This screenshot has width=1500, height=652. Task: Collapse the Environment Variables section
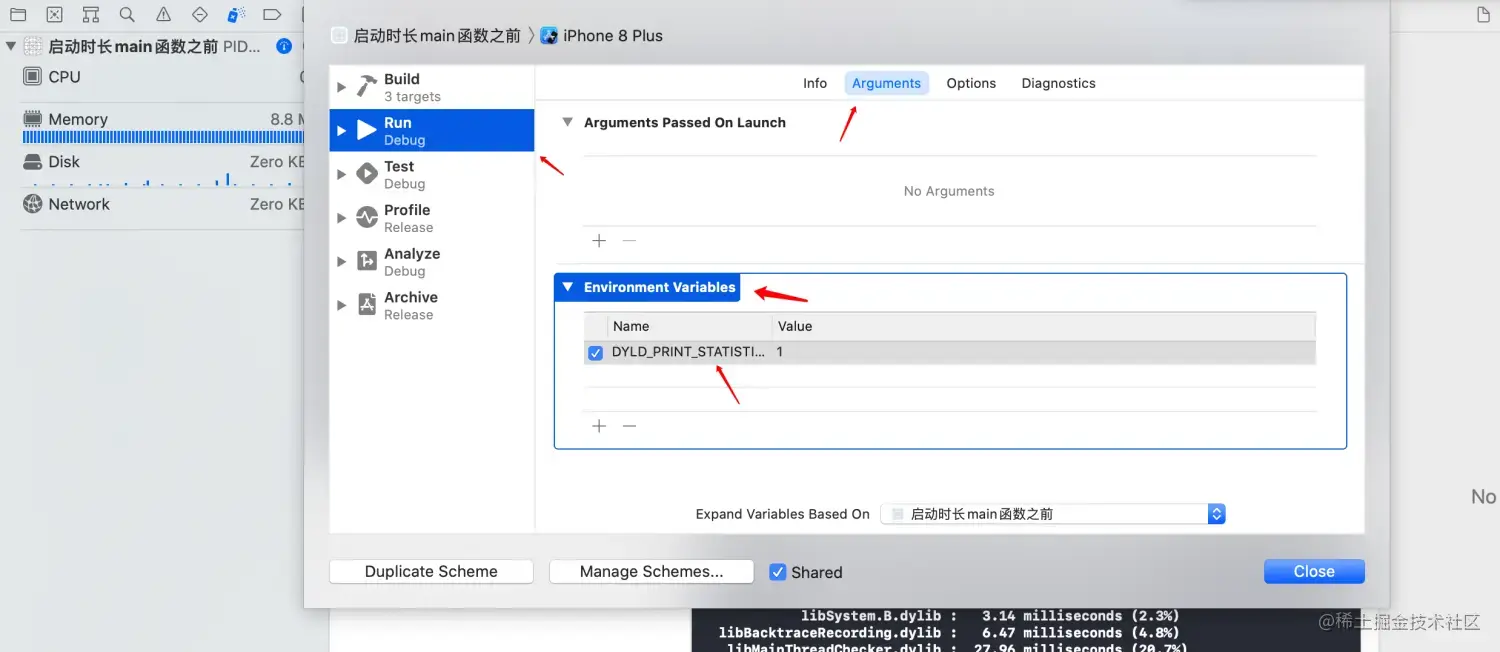tap(567, 287)
